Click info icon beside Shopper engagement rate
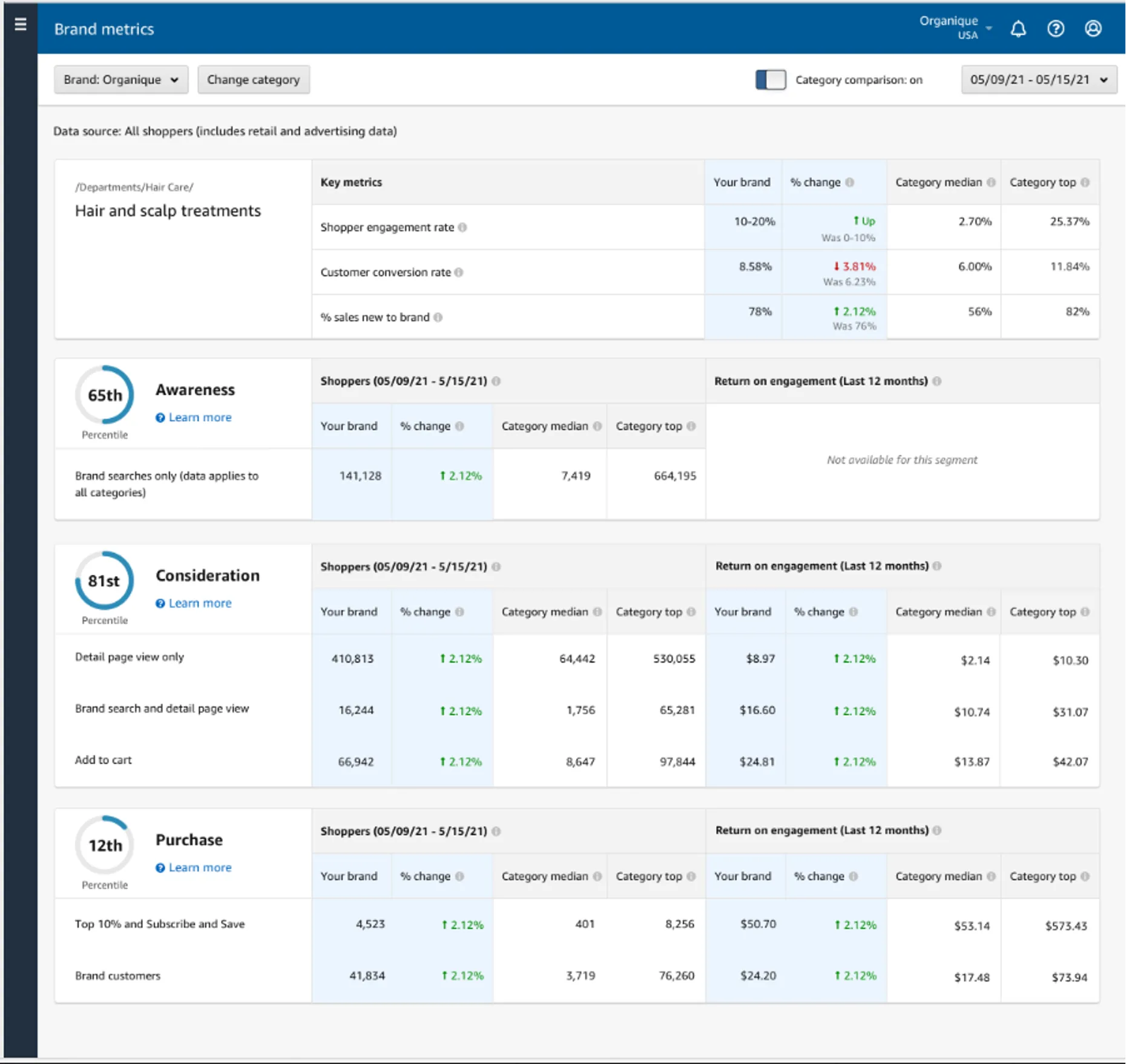This screenshot has width=1126, height=1064. [x=463, y=228]
